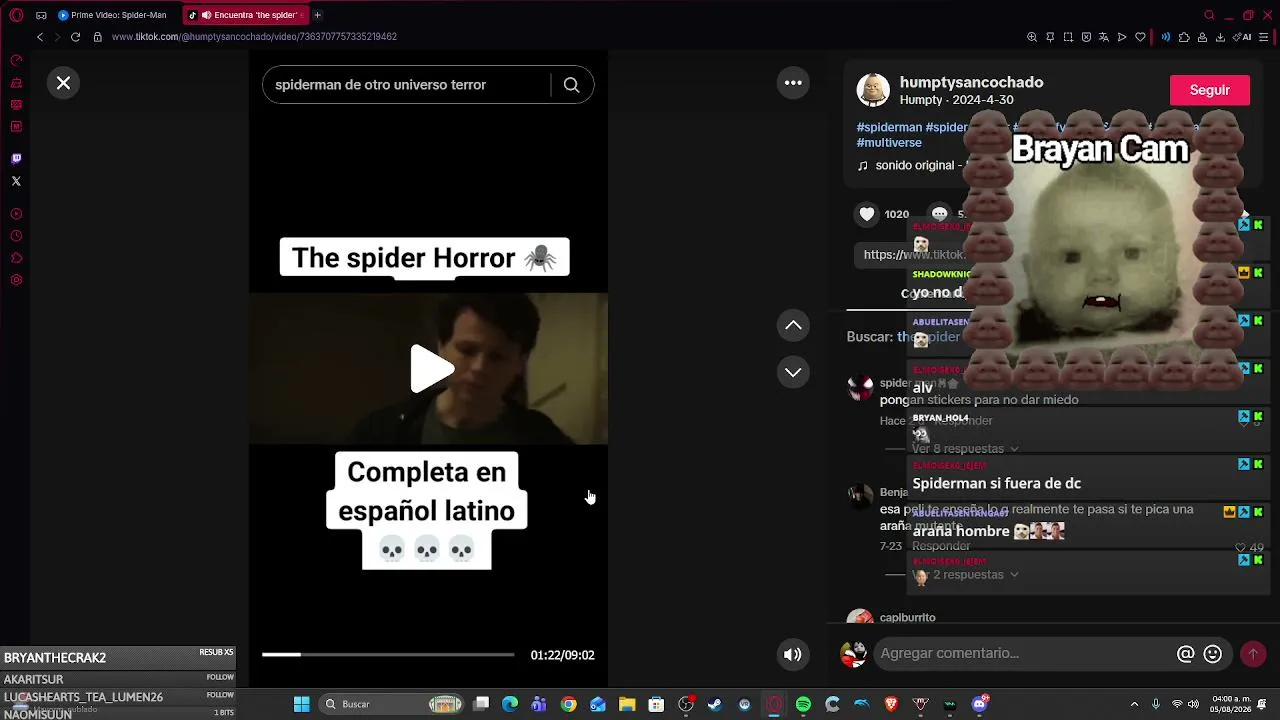This screenshot has width=1280, height=720.
Task: Go to the previous video arrow
Action: pyautogui.click(x=793, y=325)
